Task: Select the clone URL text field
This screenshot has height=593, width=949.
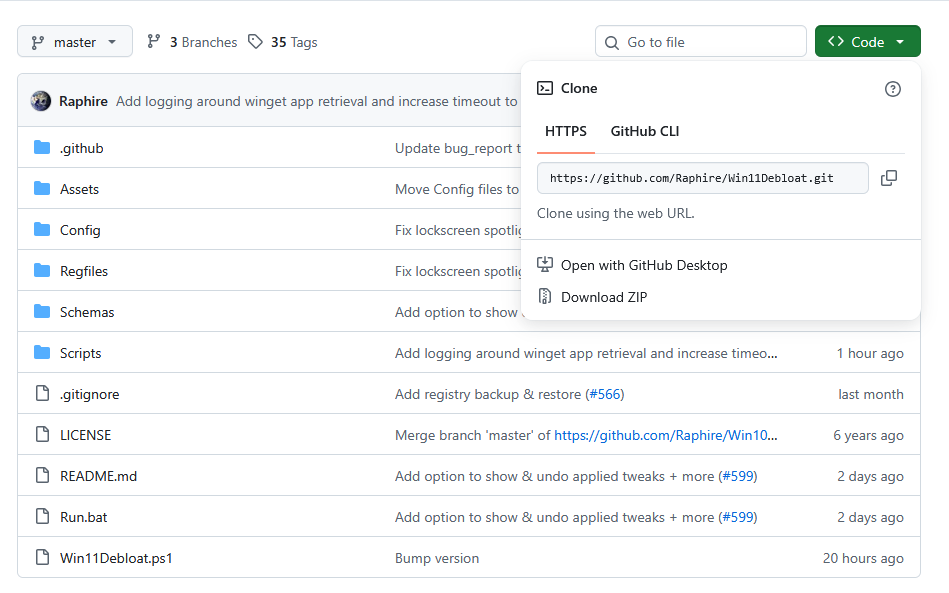Action: click(x=703, y=178)
